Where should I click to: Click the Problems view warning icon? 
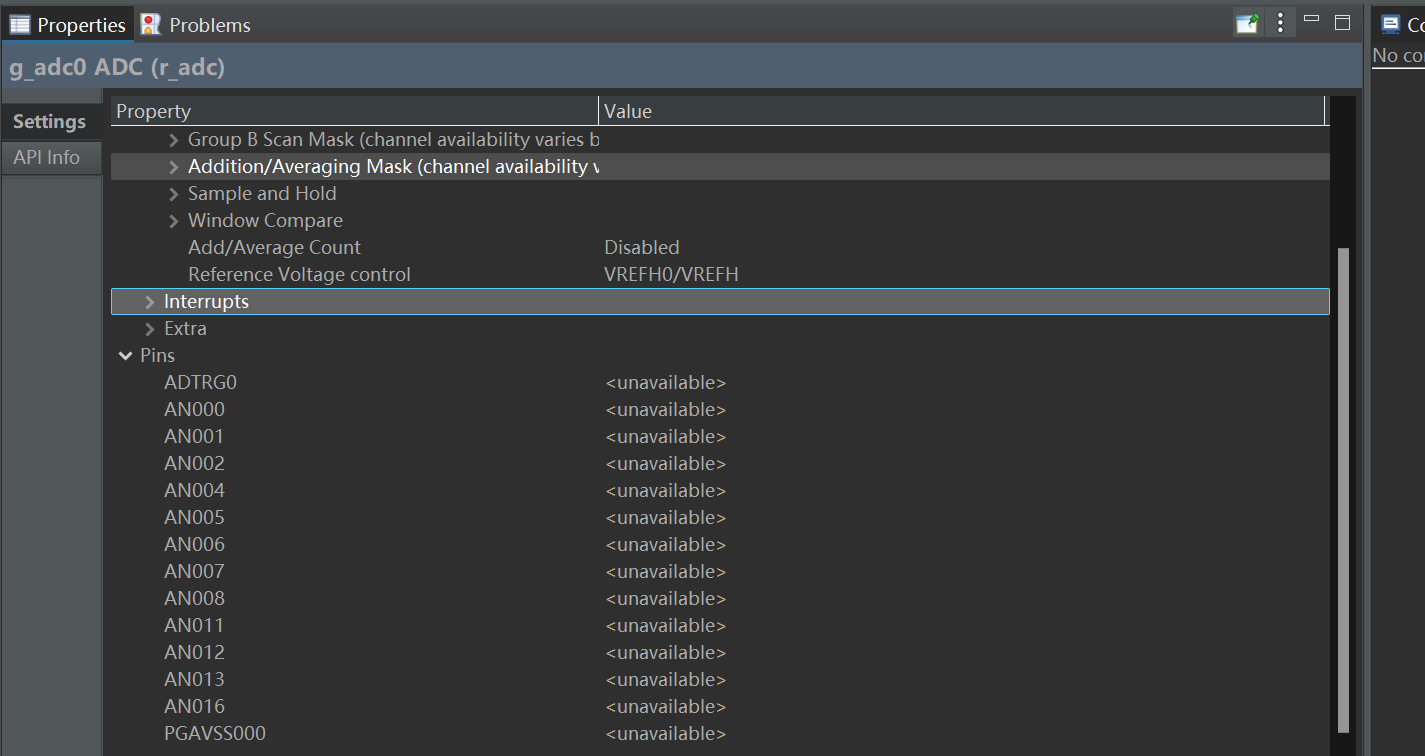[x=151, y=24]
